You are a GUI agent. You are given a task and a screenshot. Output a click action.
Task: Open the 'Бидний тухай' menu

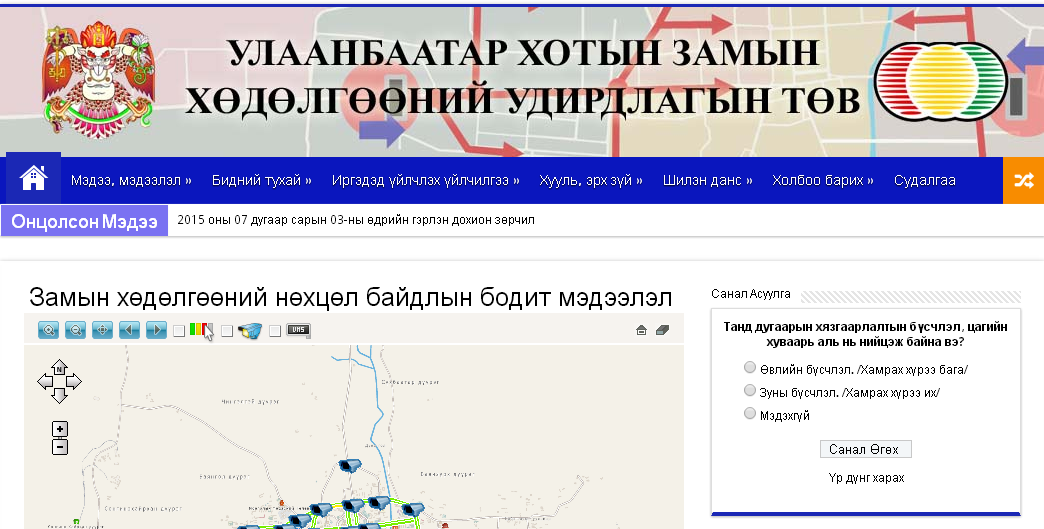coord(261,181)
